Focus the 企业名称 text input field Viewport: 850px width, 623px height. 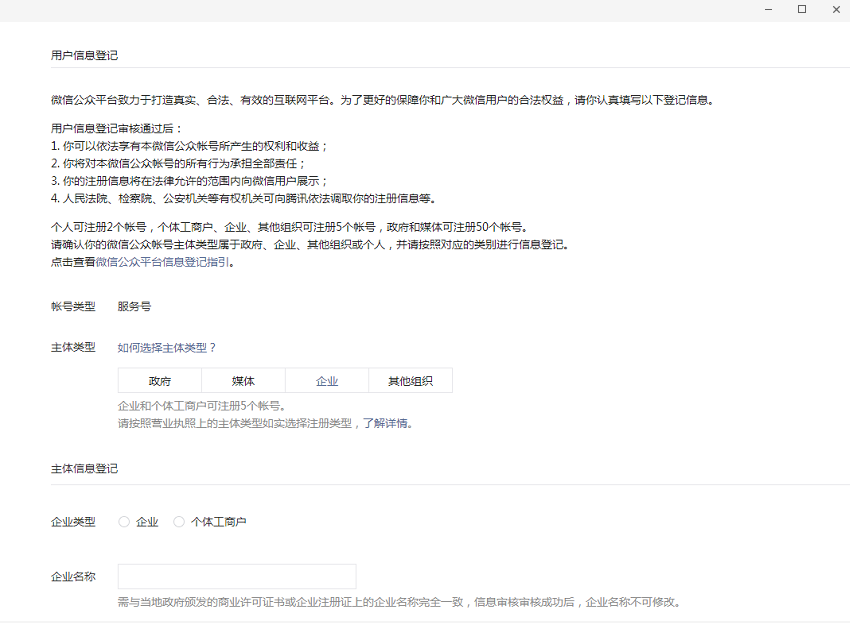(x=237, y=577)
